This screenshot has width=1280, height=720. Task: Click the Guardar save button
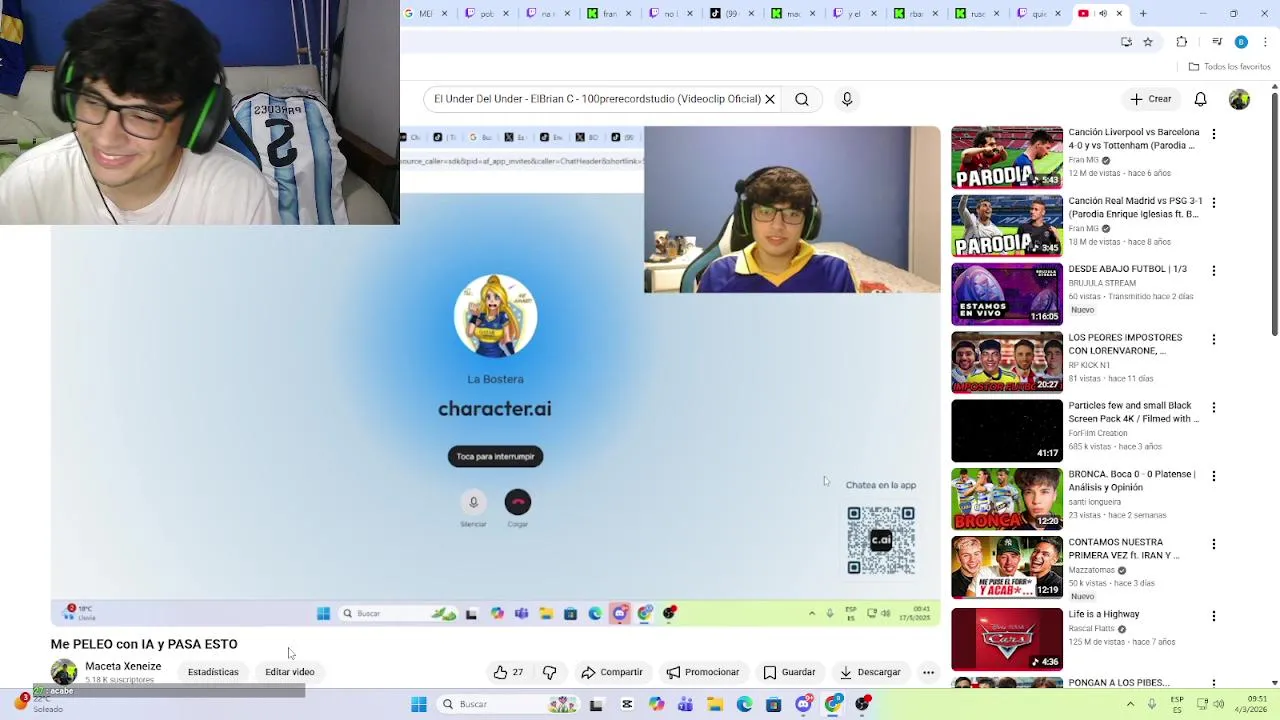(x=790, y=672)
